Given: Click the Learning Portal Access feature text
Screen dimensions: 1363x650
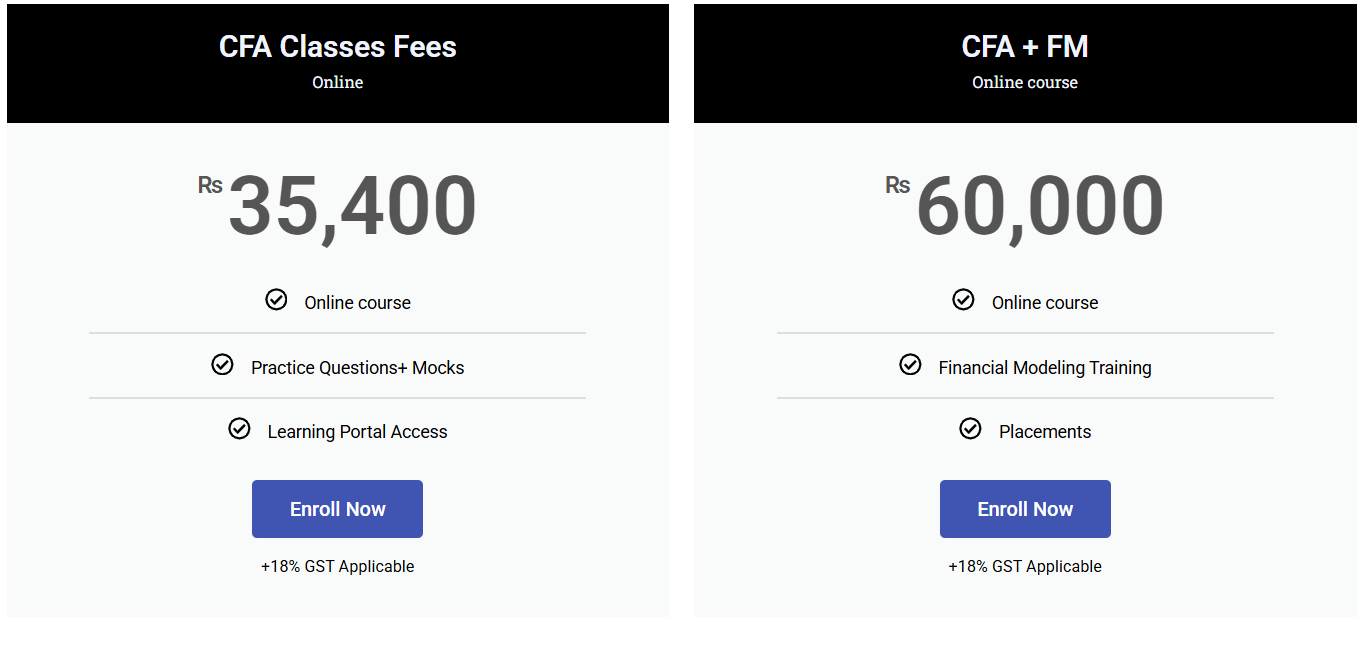Looking at the screenshot, I should pos(358,432).
